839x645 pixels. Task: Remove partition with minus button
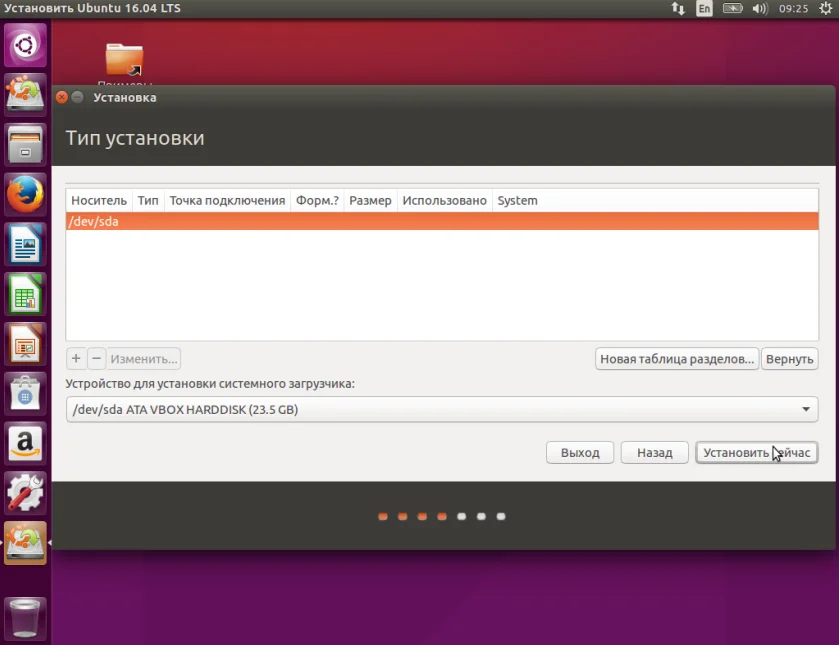click(96, 359)
